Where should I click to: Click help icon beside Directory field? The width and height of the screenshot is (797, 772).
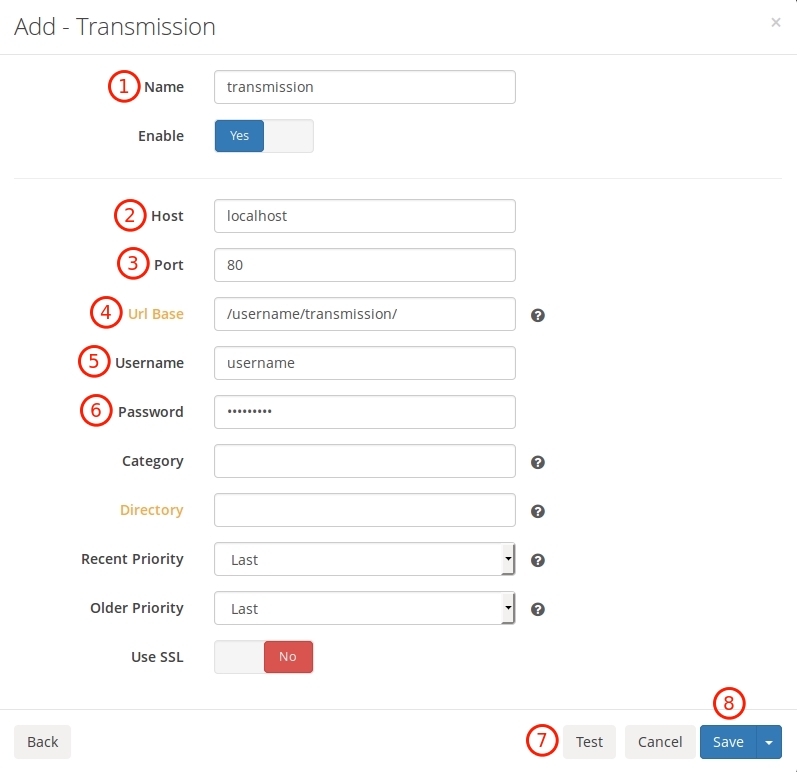[x=537, y=511]
